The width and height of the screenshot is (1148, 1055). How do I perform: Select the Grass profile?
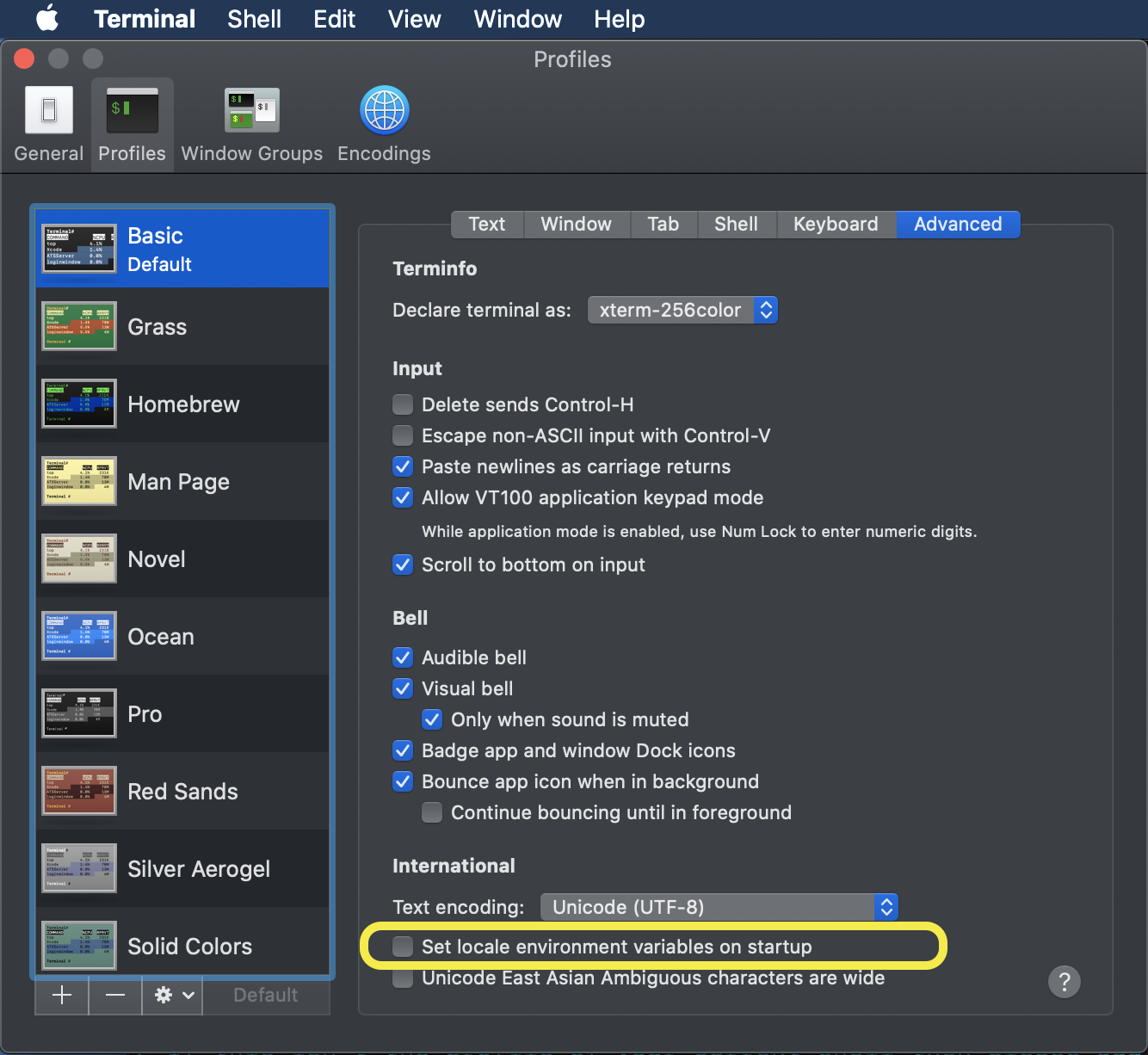point(182,326)
